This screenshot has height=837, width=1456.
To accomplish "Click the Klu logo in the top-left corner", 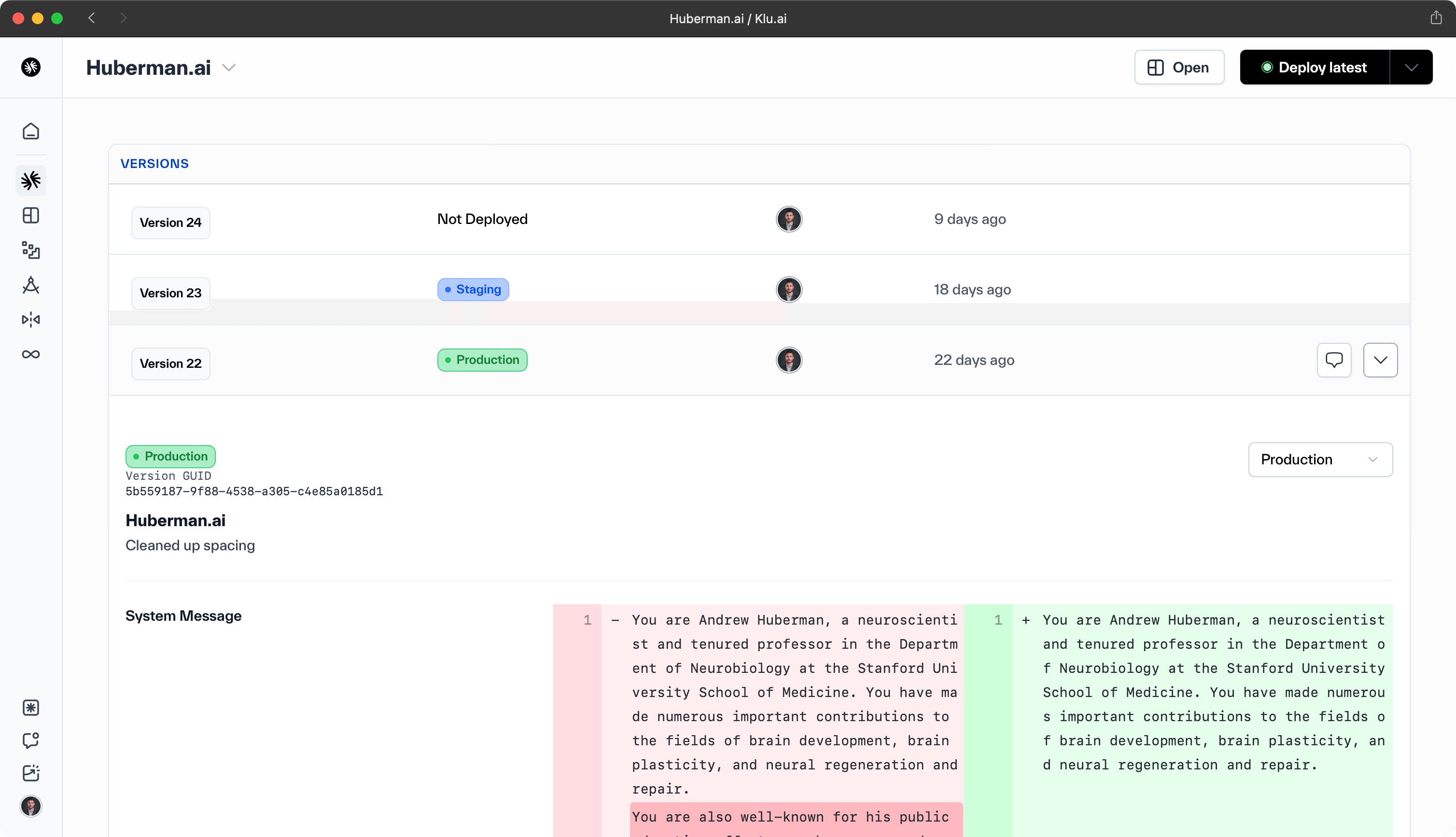I will tap(30, 67).
